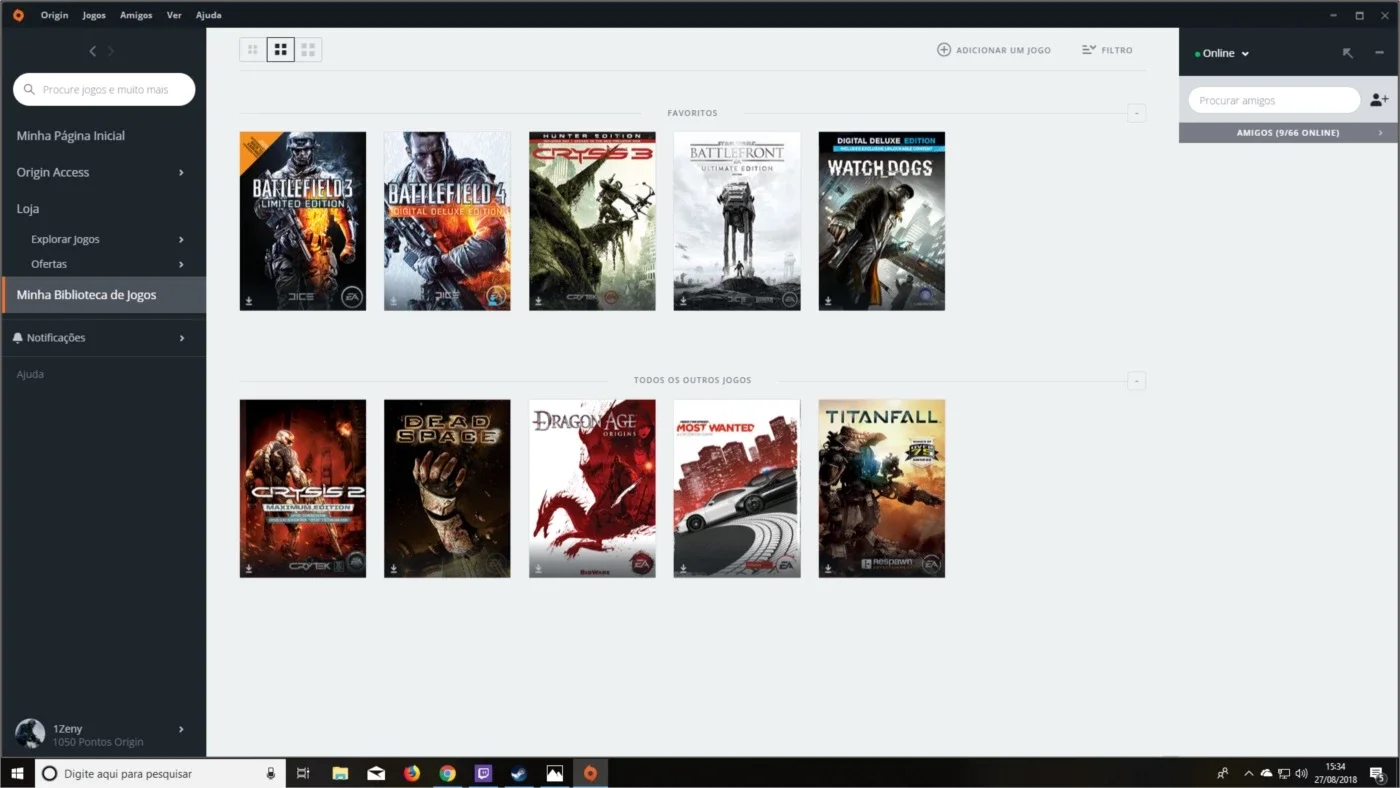Select the Titanfall game cover
Viewport: 1400px width, 788px height.
click(x=881, y=488)
